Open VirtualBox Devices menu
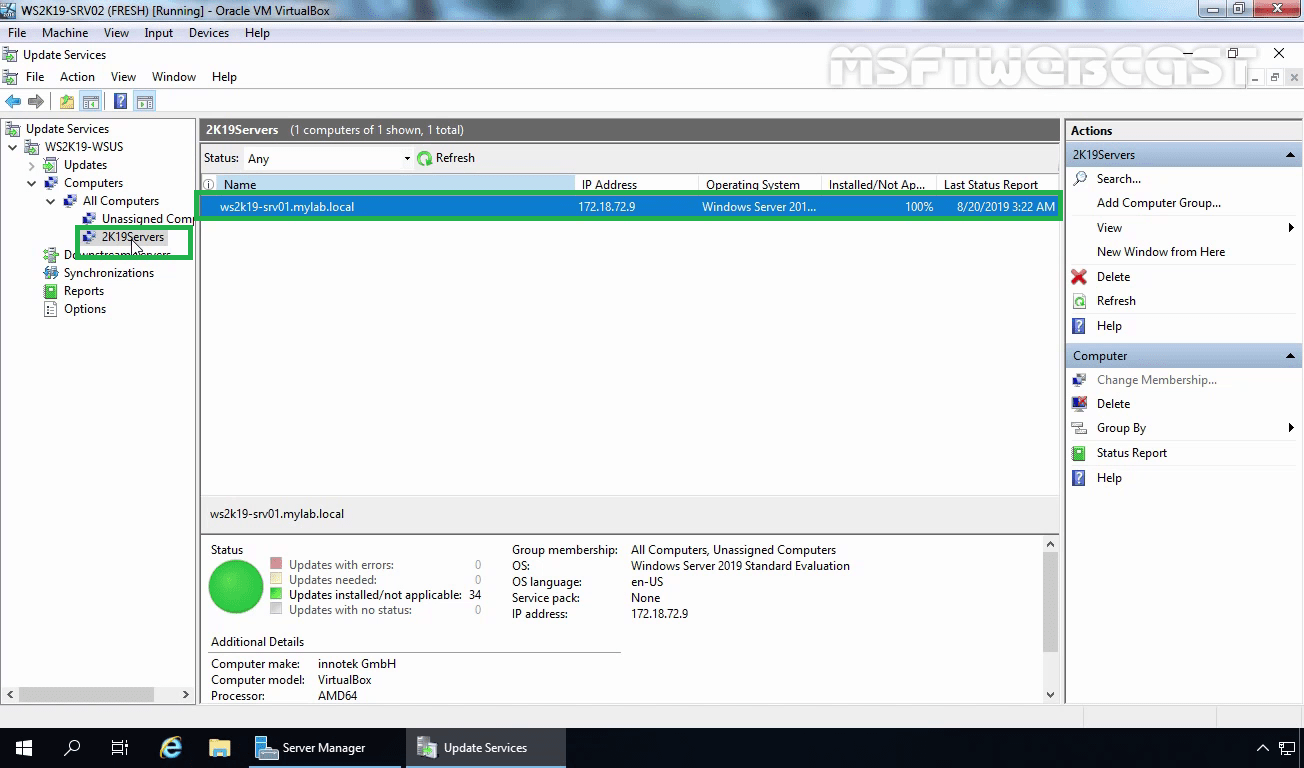The image size is (1304, 768). (208, 33)
